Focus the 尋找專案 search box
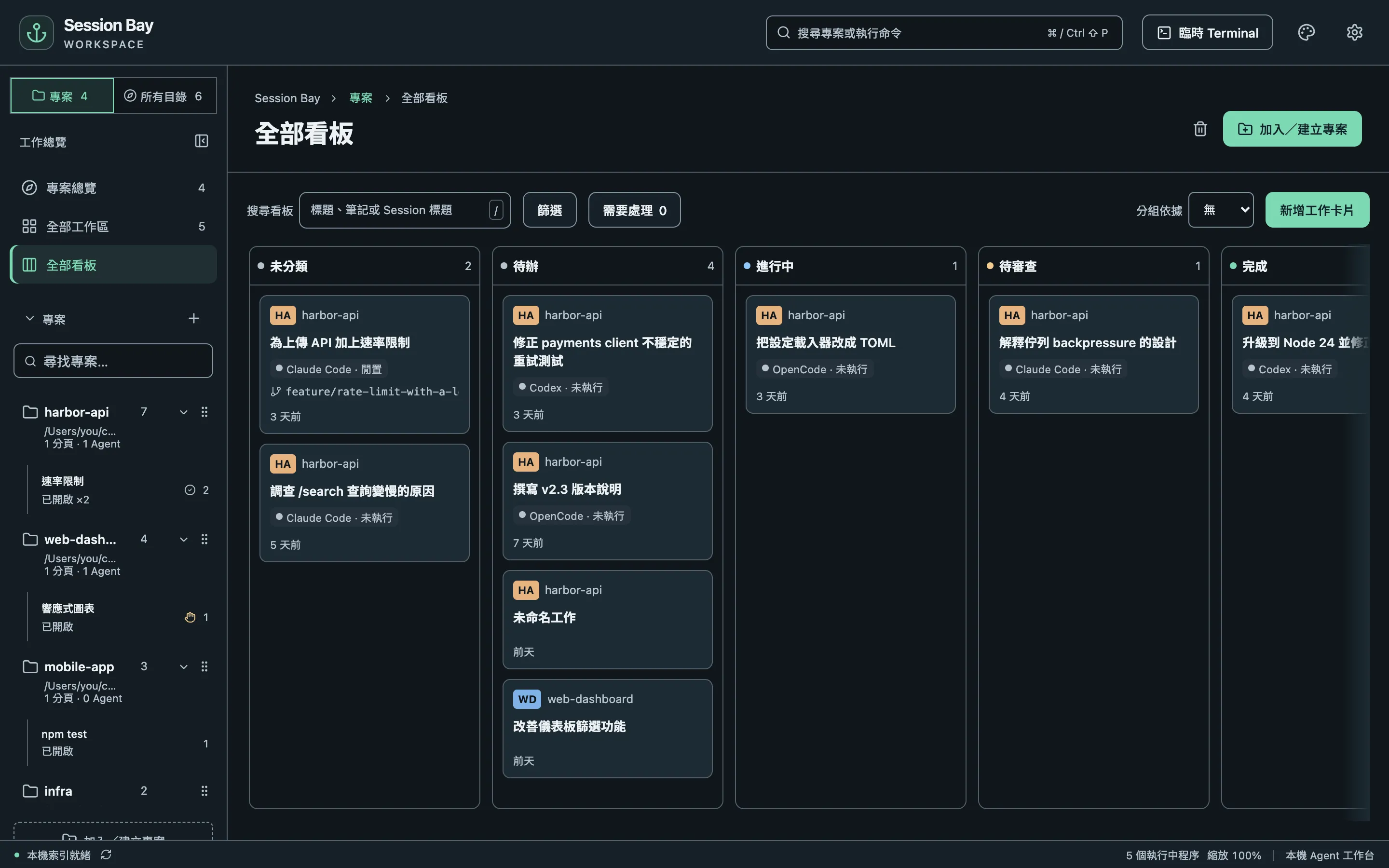 click(113, 361)
